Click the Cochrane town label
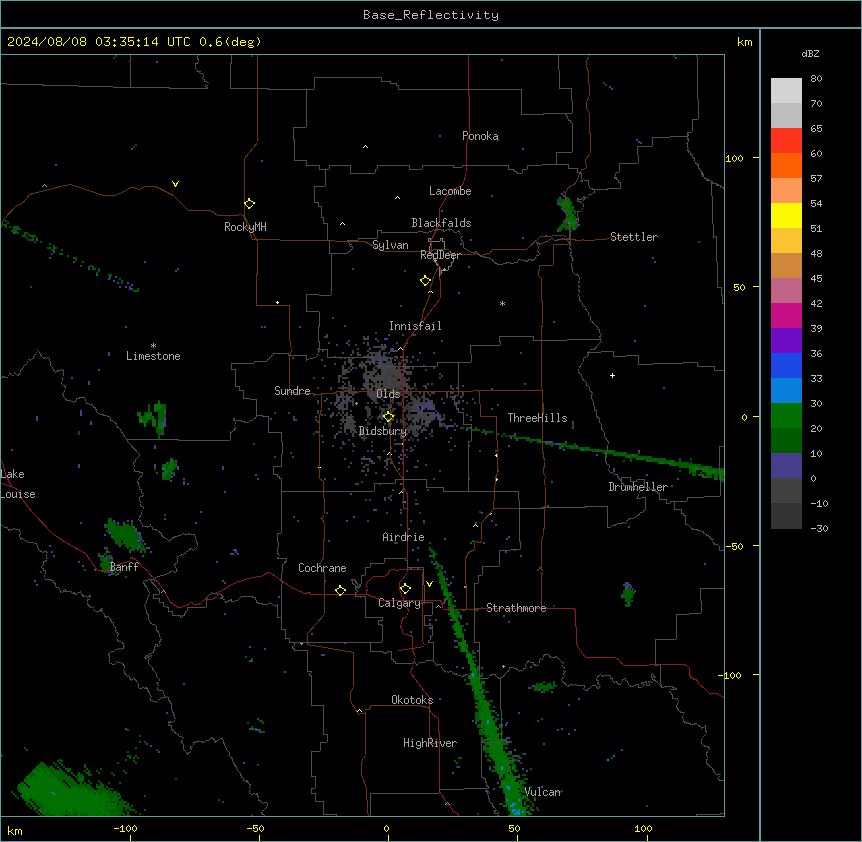This screenshot has width=862, height=842. point(322,568)
